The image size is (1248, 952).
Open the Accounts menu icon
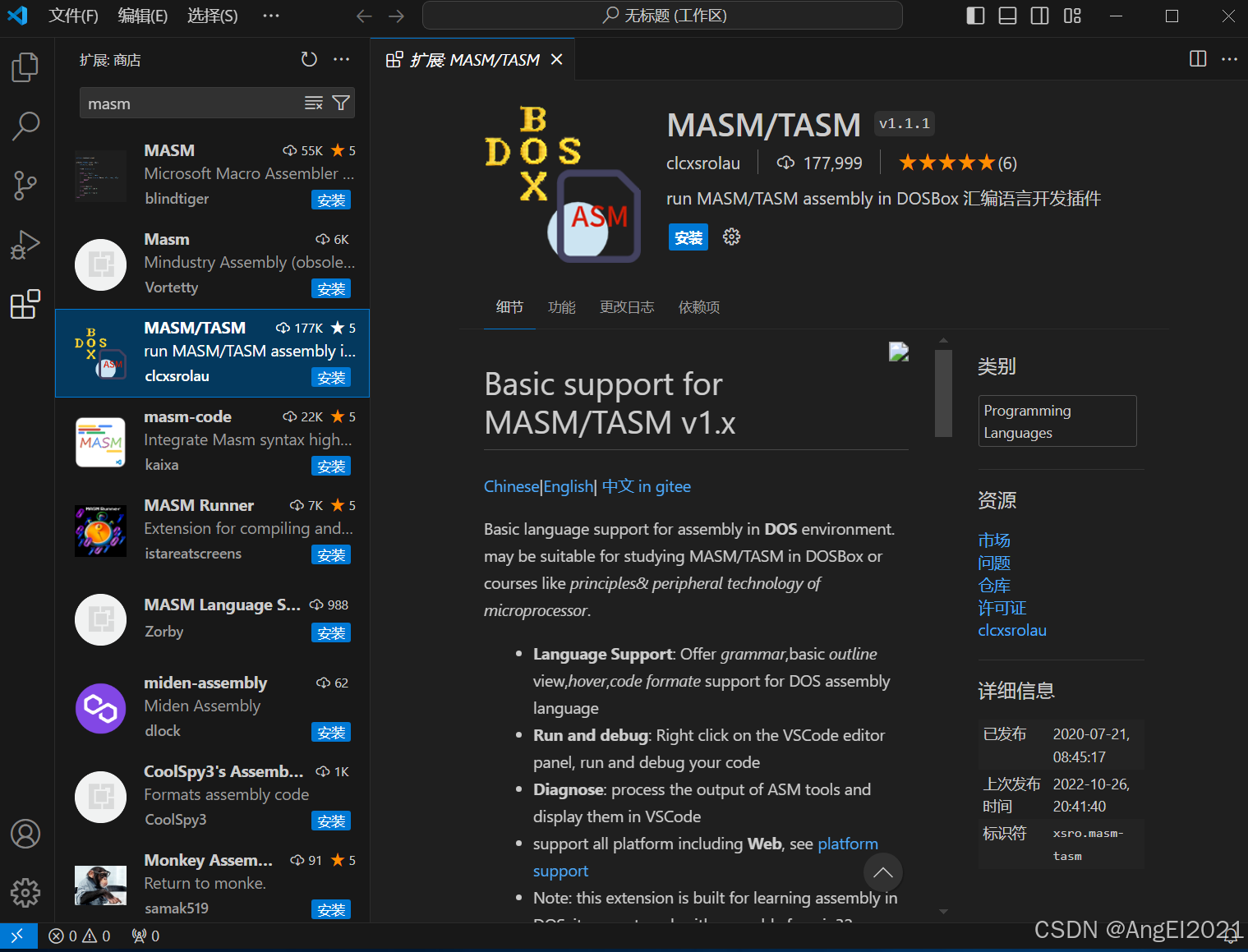[x=25, y=834]
